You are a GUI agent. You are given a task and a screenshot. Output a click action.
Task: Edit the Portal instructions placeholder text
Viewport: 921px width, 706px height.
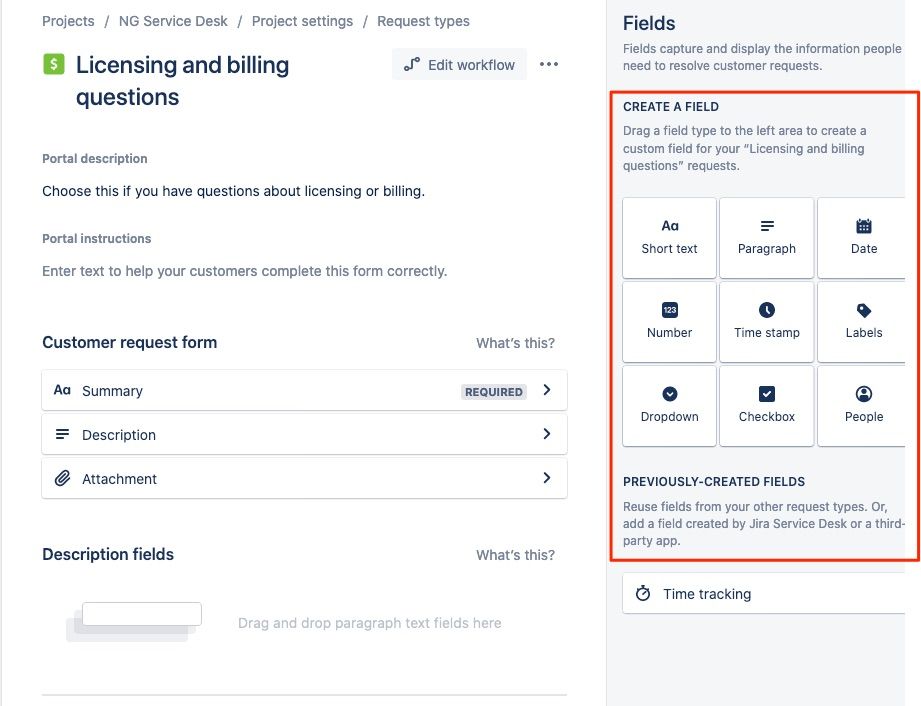coord(245,271)
